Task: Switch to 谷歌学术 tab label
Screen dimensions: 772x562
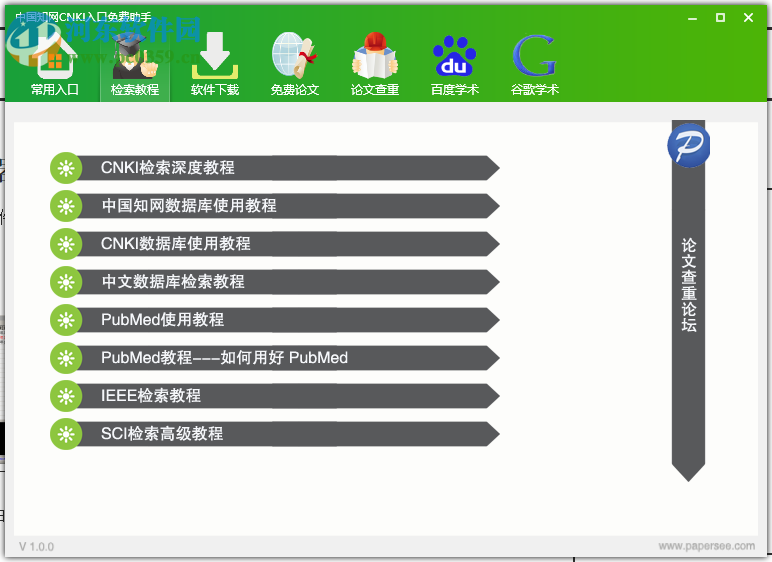Action: 535,90
